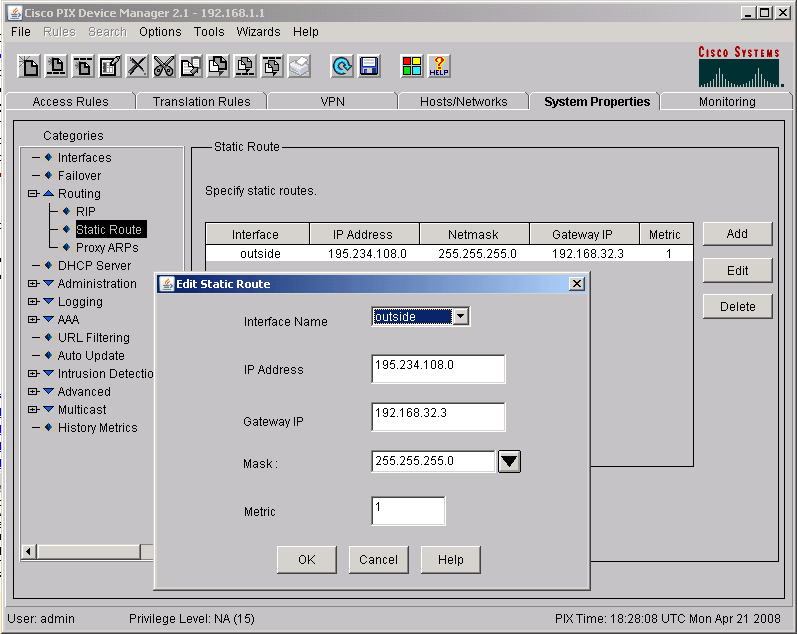This screenshot has height=634, width=797.
Task: Open the Wizards menu
Action: coord(258,32)
